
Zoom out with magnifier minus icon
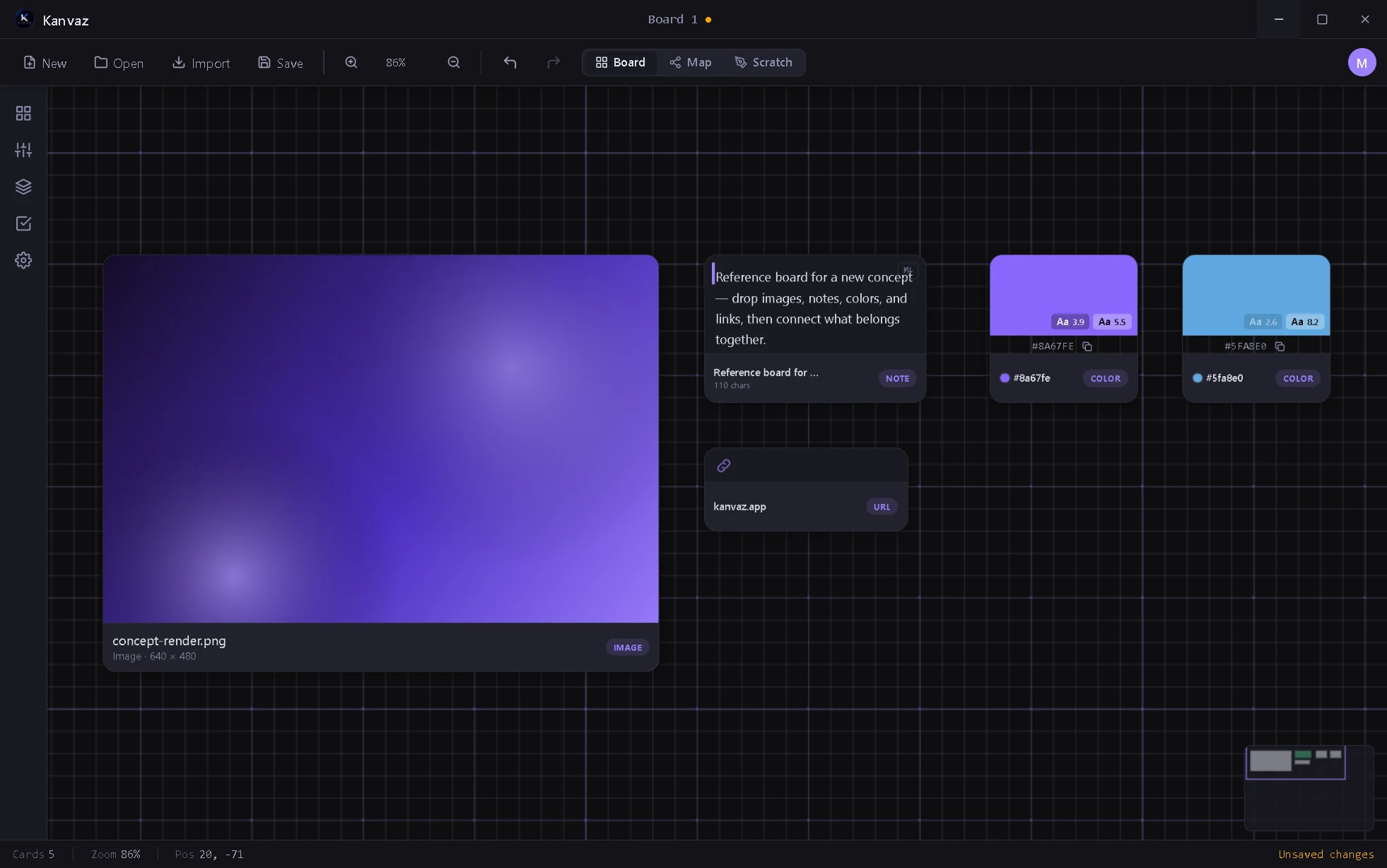click(x=454, y=62)
